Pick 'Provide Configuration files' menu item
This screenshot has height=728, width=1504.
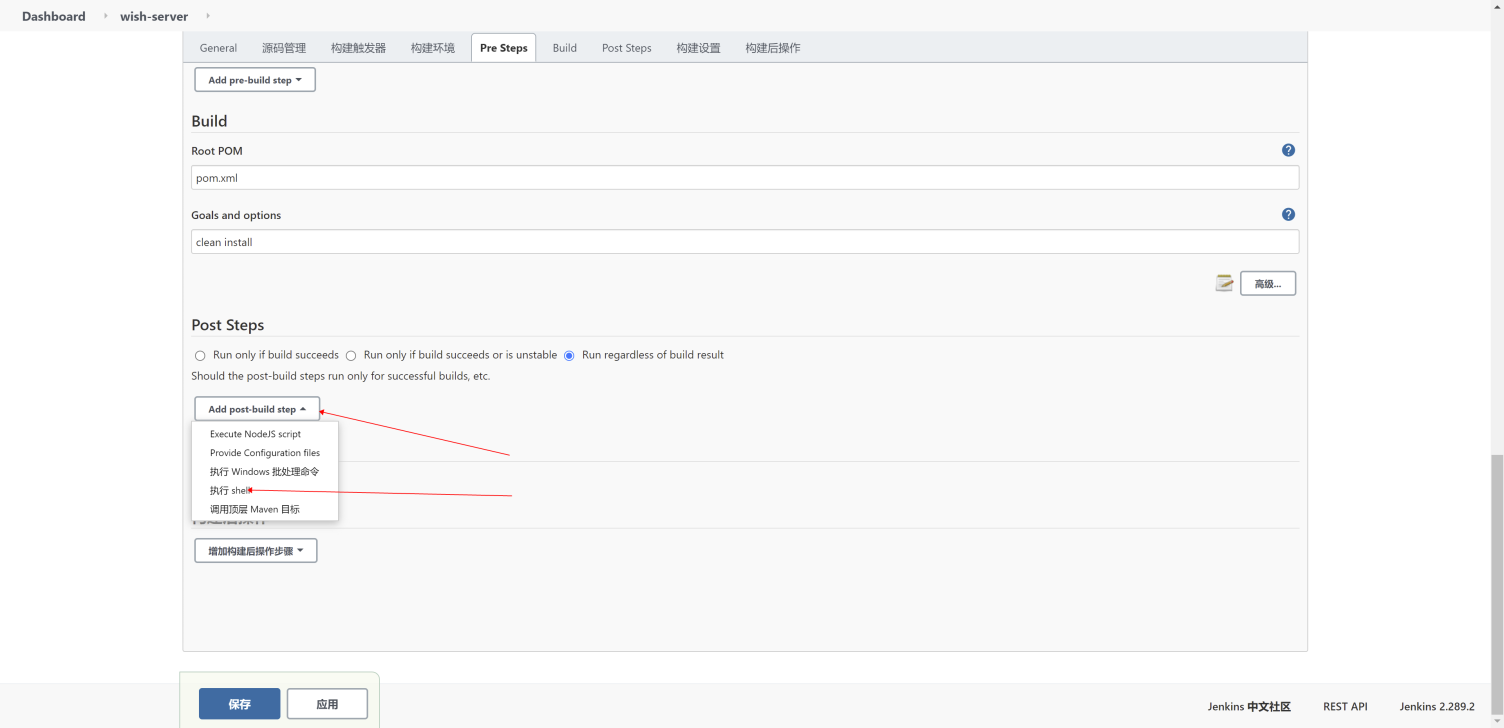click(265, 453)
